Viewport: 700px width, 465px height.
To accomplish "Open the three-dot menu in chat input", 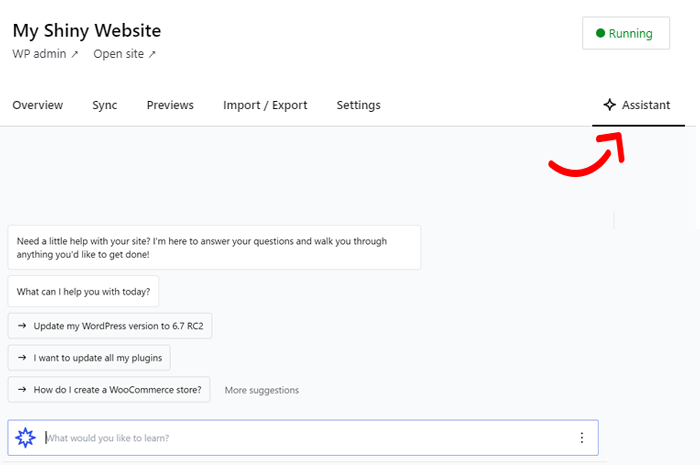I will click(x=582, y=437).
